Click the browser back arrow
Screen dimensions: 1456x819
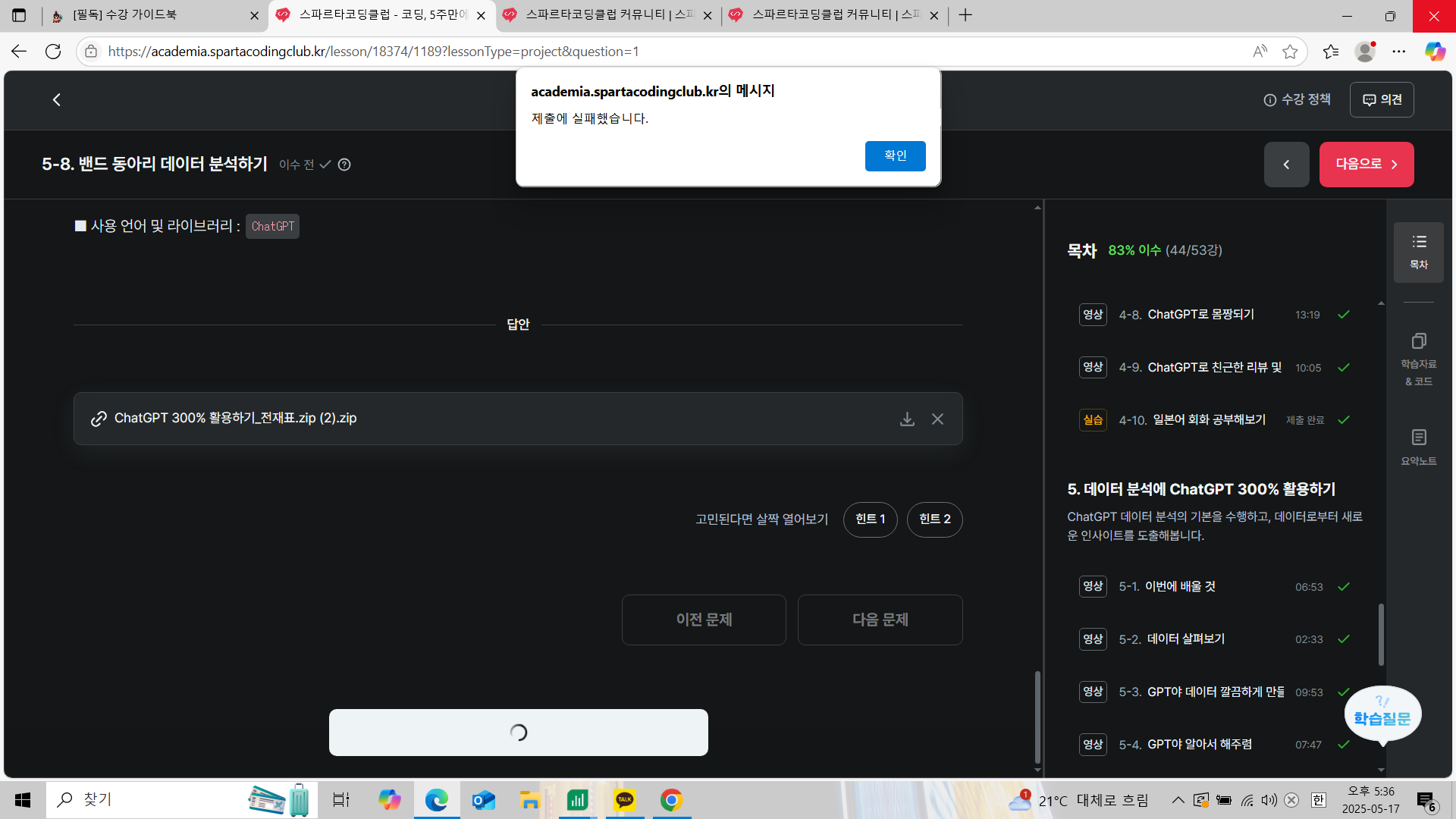[19, 51]
